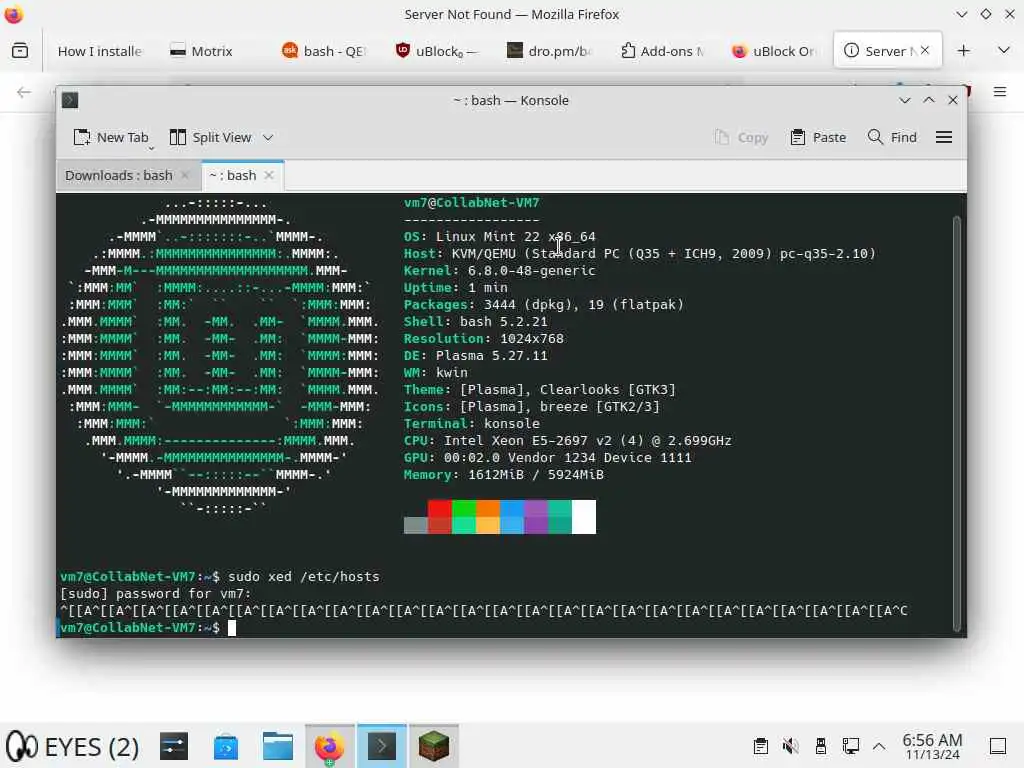Screen dimensions: 1024x768
Task: Expand the Split View dropdown chevron
Action: point(268,137)
